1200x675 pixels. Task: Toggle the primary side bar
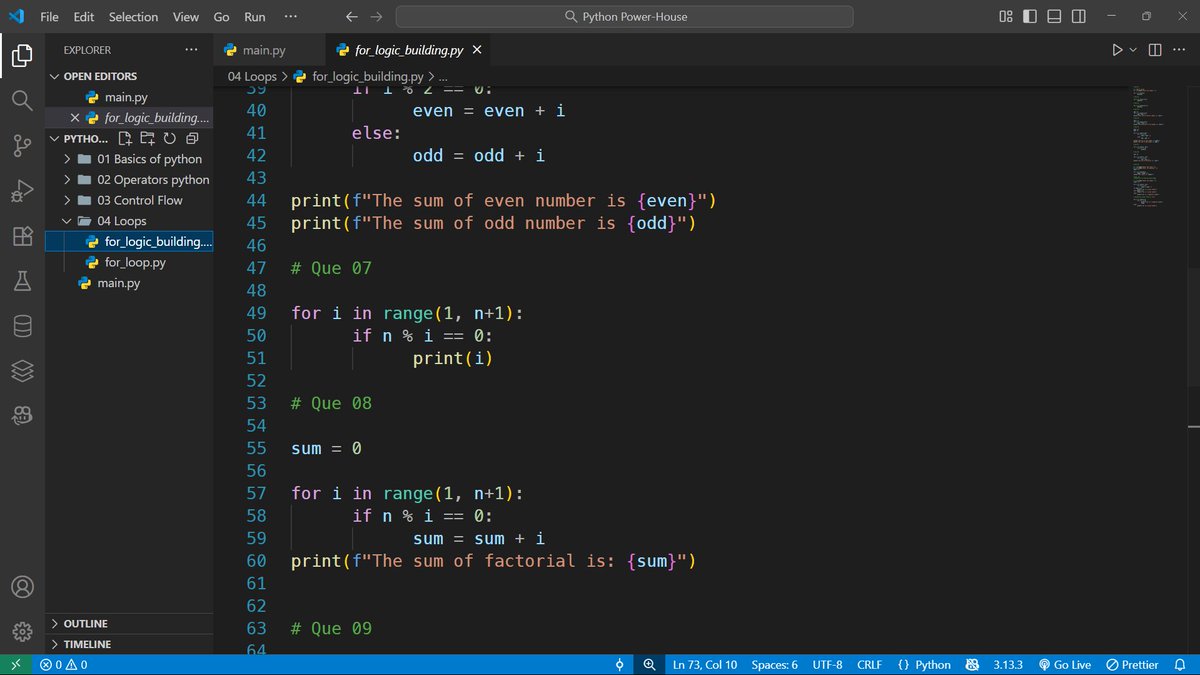click(1030, 17)
